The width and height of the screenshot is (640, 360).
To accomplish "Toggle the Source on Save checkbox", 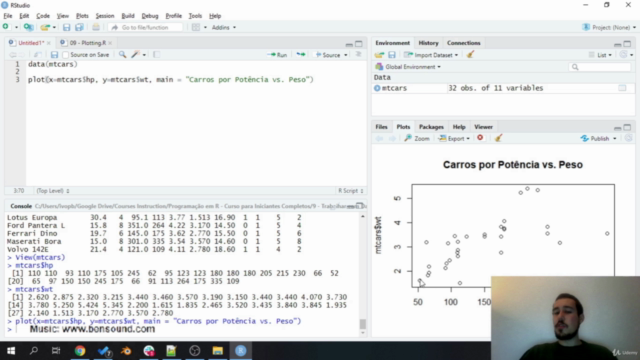I will (65, 55).
